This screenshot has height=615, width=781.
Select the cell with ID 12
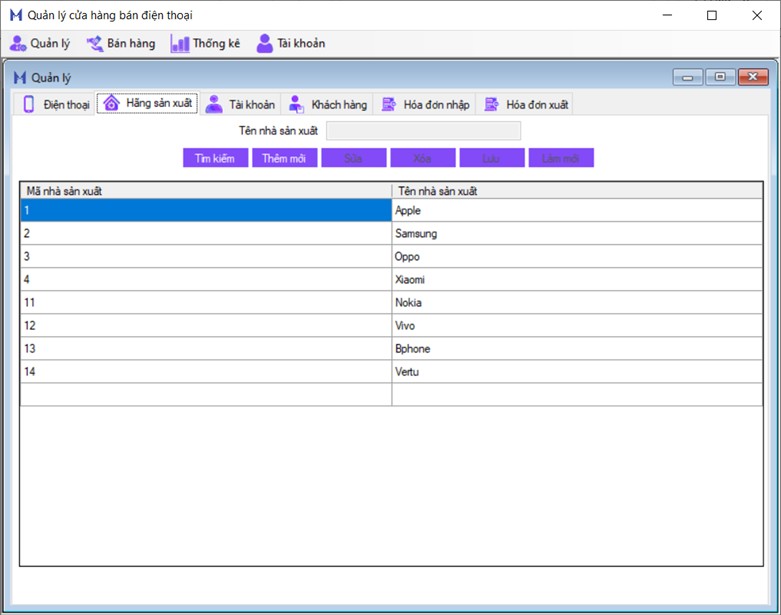(x=206, y=325)
